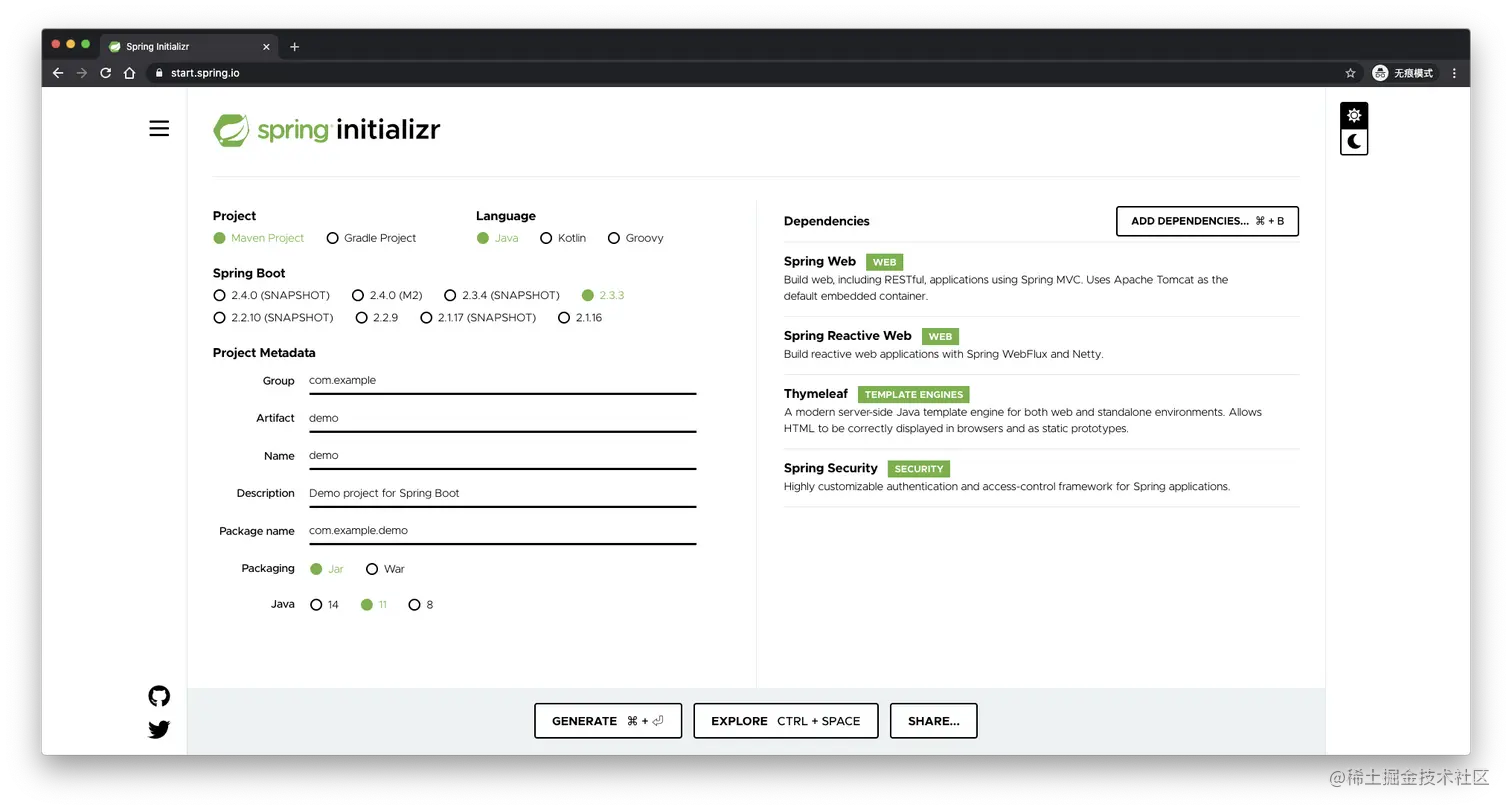Screen dimensions: 1512x810
Task: Select Spring Boot 2.4.0 (SNAPSHOT)
Action: 271,295
